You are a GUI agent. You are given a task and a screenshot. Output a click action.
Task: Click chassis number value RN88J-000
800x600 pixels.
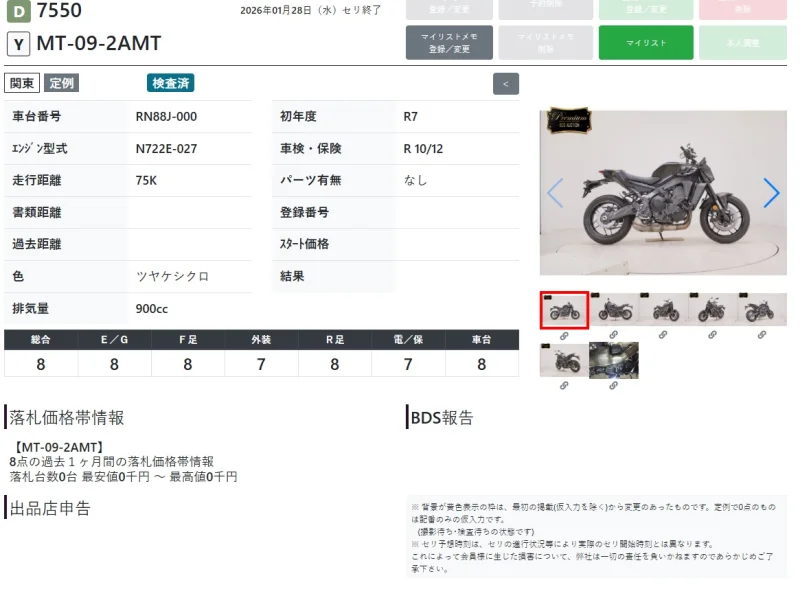coord(166,117)
